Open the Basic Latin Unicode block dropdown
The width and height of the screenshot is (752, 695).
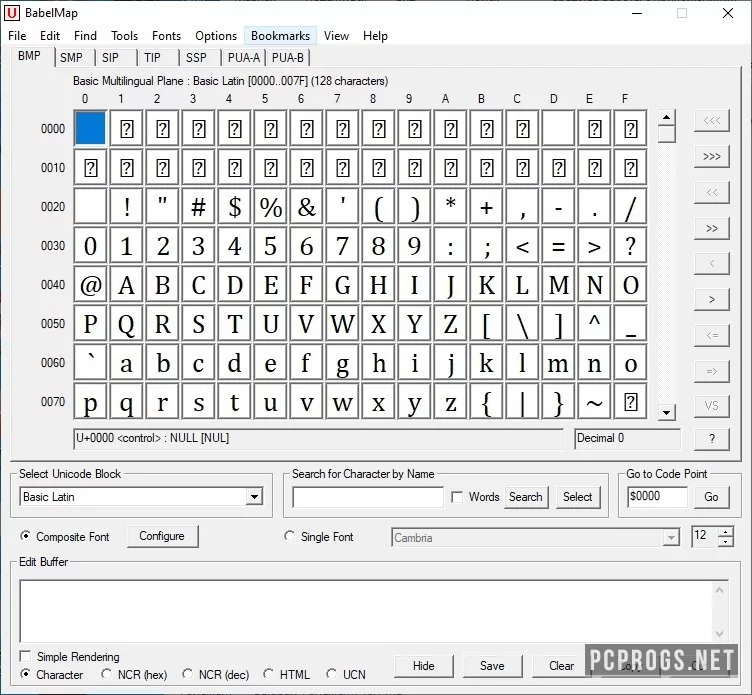click(x=254, y=497)
